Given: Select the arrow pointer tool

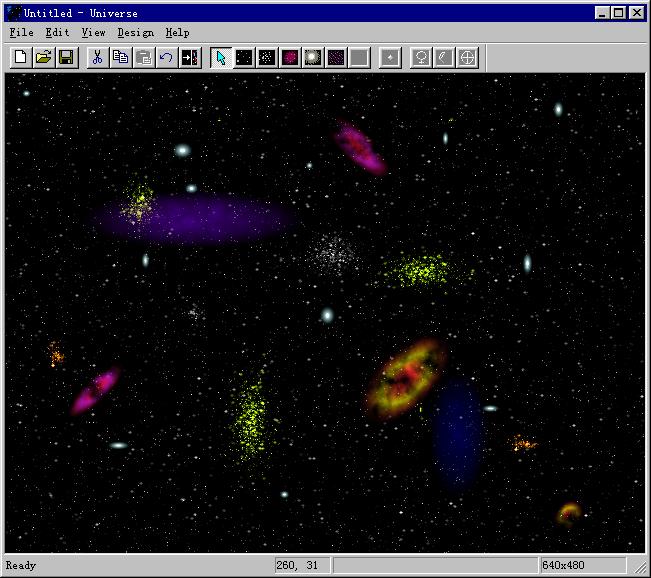Looking at the screenshot, I should [221, 57].
